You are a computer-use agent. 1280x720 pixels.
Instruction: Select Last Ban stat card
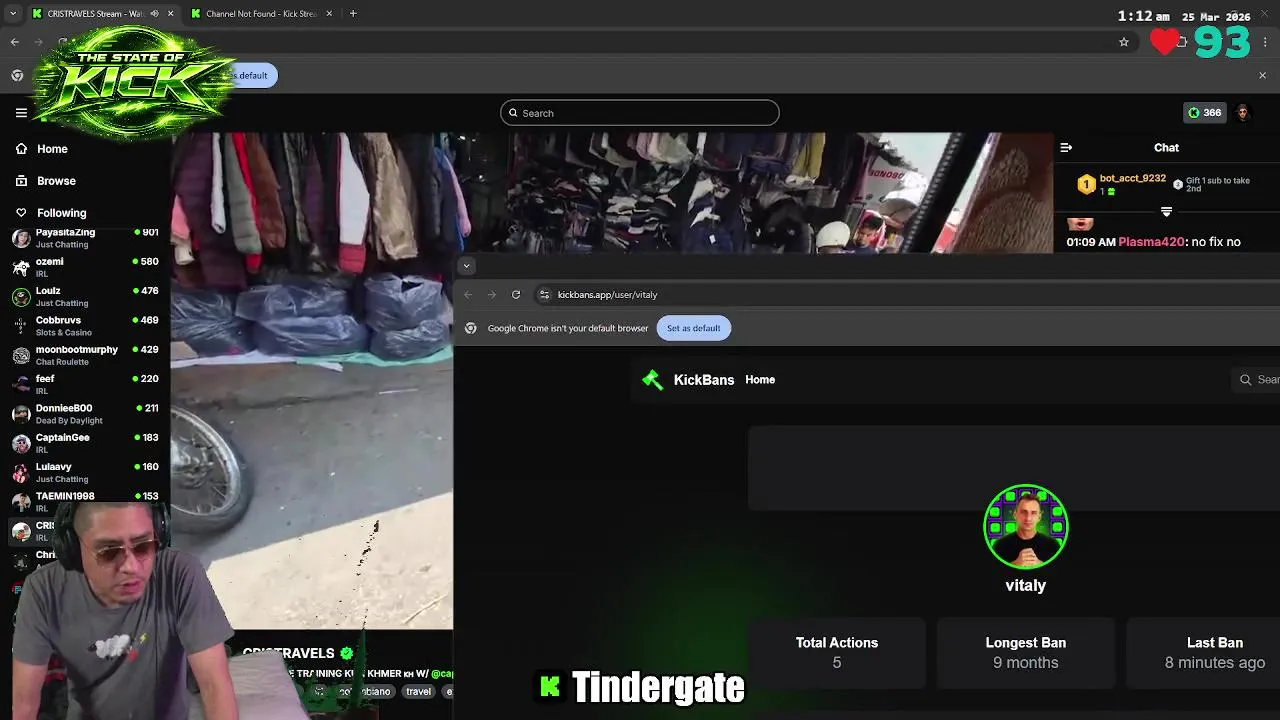(1203, 653)
